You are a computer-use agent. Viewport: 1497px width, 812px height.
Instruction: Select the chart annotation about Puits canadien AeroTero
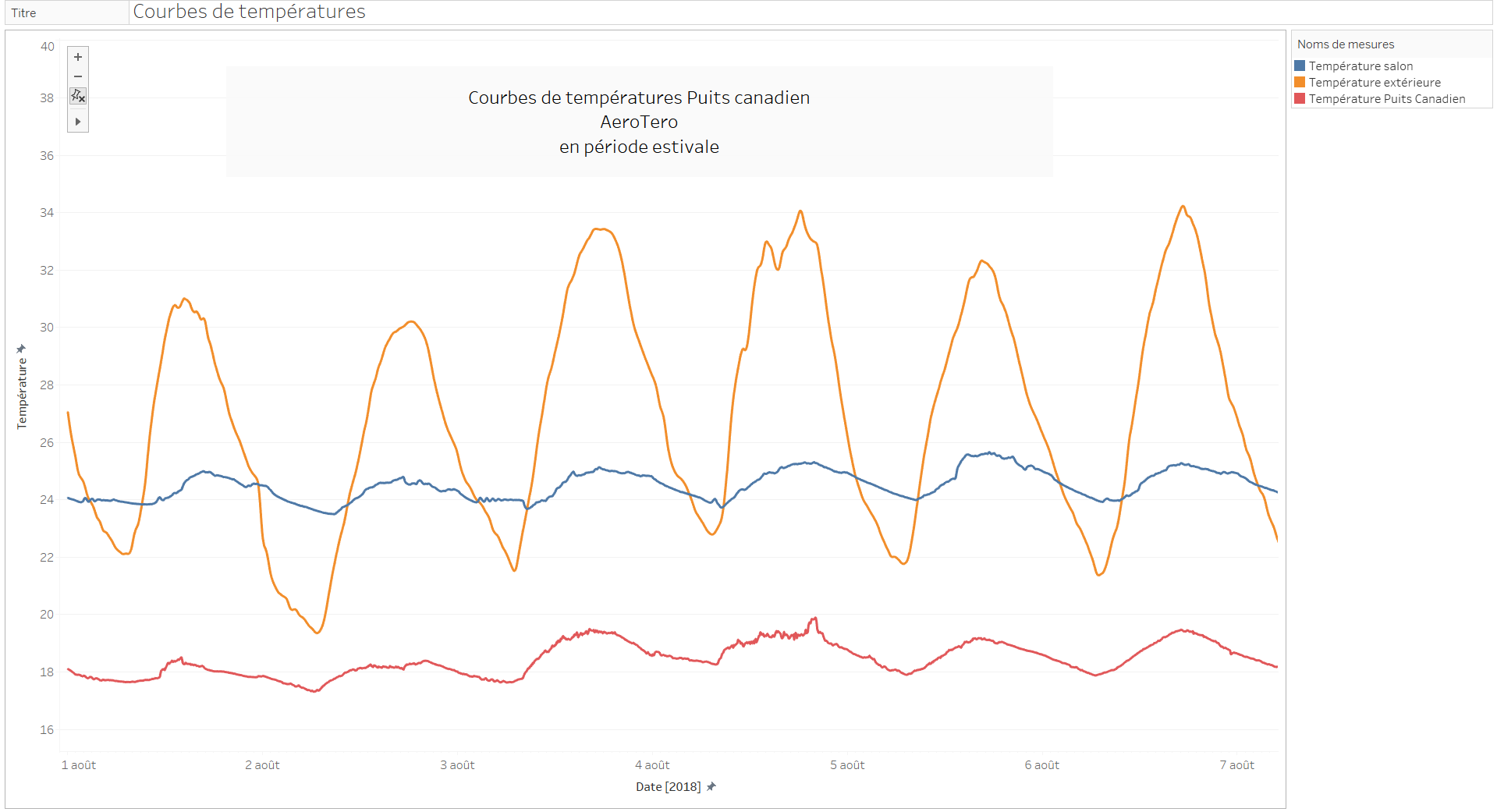639,122
